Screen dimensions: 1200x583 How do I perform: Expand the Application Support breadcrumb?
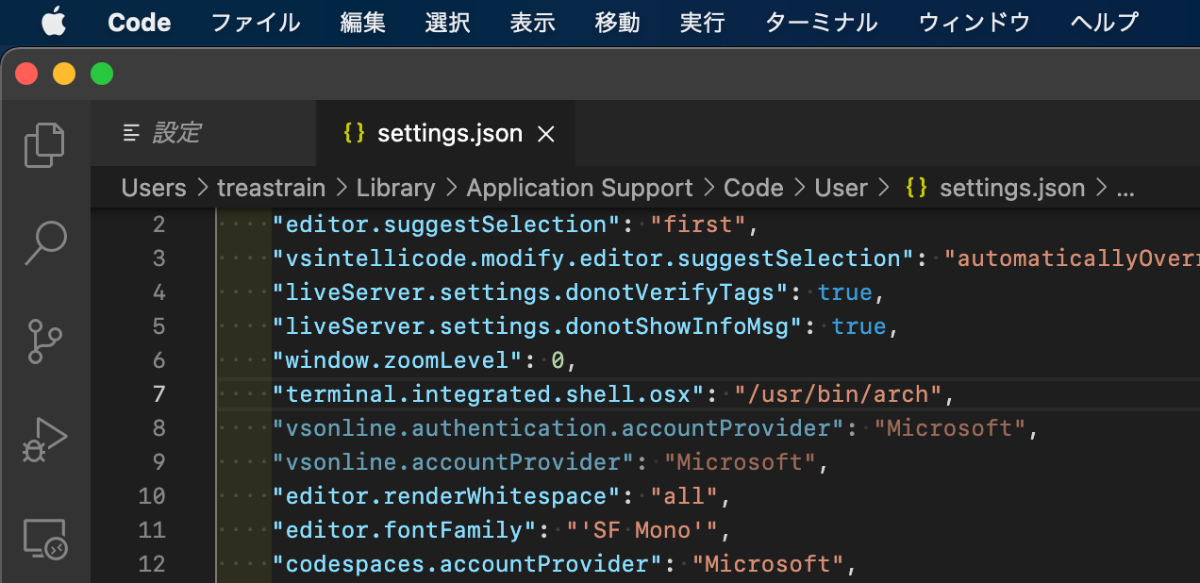click(x=579, y=188)
